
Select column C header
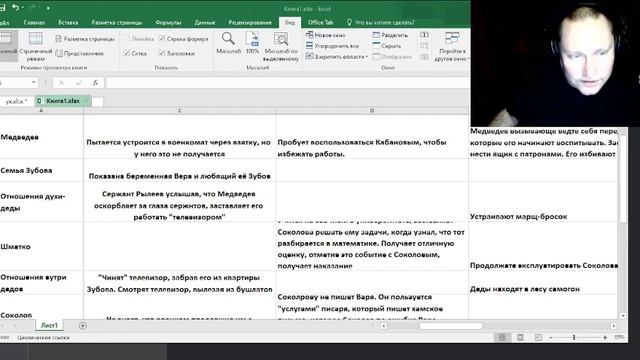click(180, 111)
